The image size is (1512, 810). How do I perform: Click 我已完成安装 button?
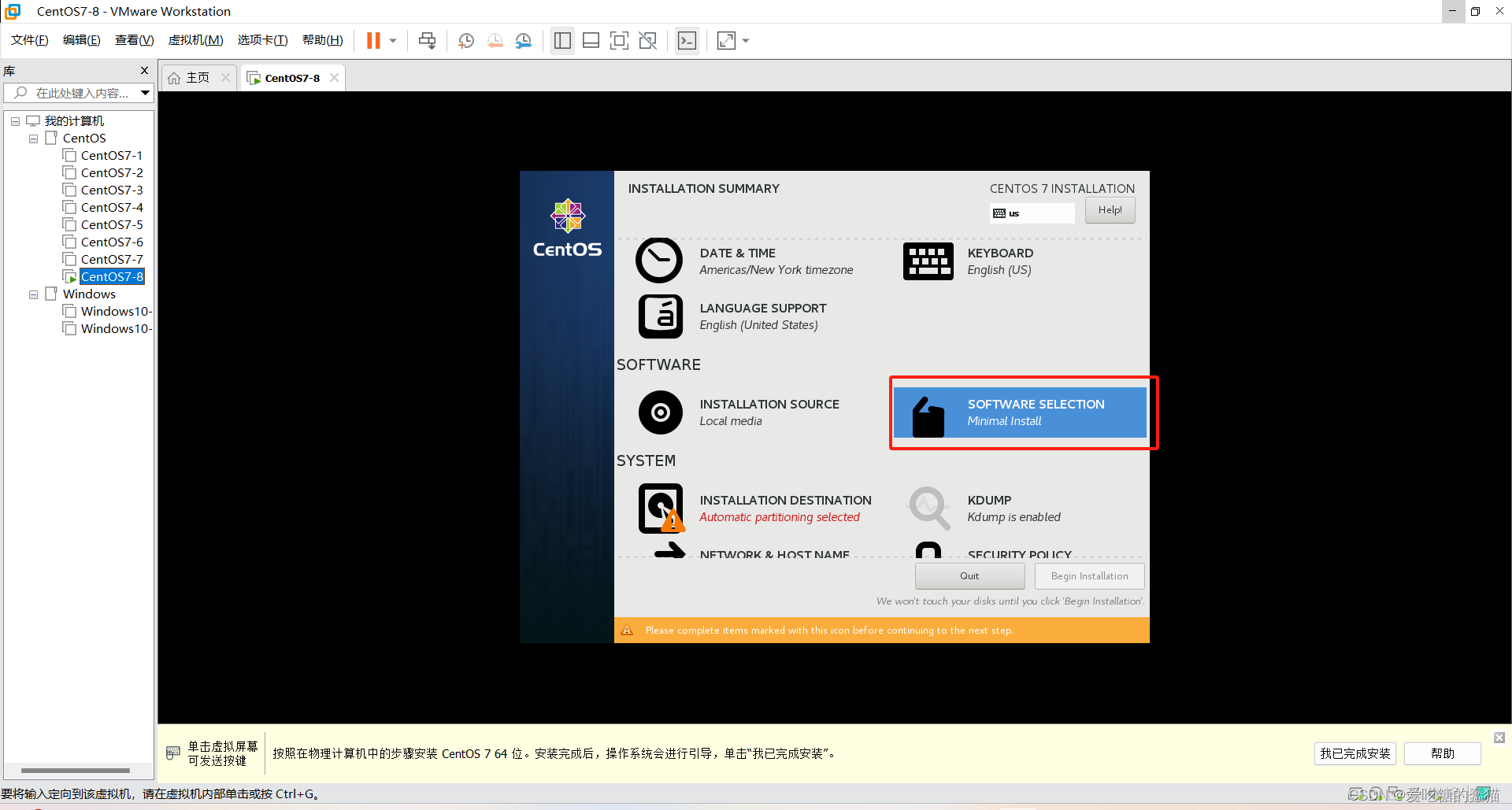click(1354, 753)
